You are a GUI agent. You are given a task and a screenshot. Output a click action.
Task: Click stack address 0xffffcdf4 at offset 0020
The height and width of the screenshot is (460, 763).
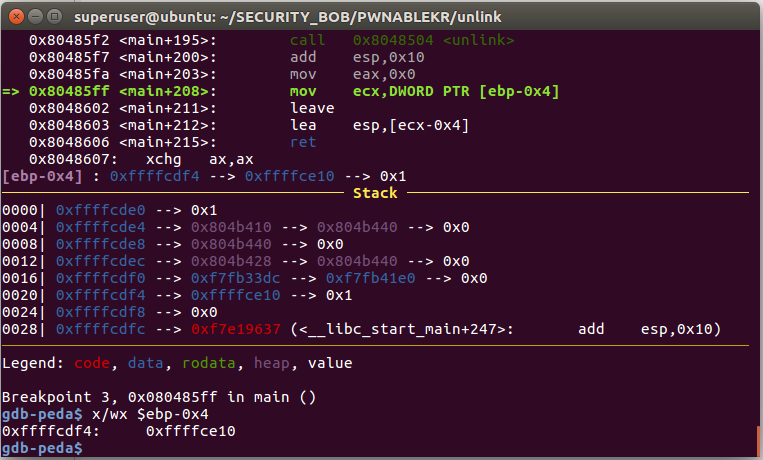pos(100,295)
